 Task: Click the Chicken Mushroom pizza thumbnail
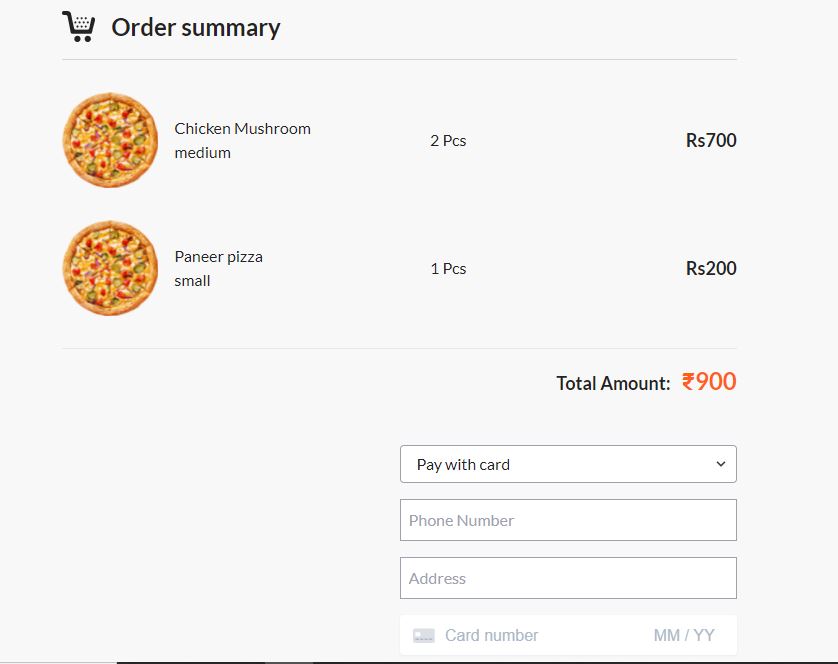110,140
